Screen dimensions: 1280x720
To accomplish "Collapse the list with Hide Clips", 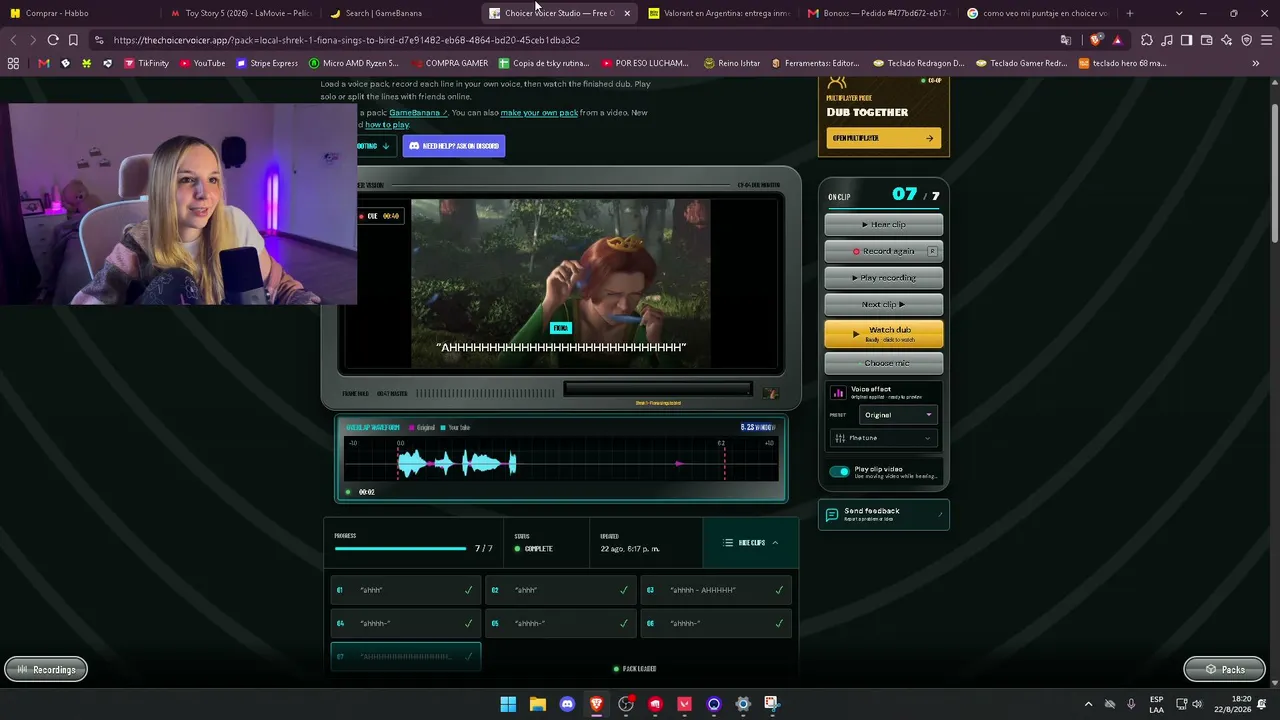I will click(x=750, y=543).
